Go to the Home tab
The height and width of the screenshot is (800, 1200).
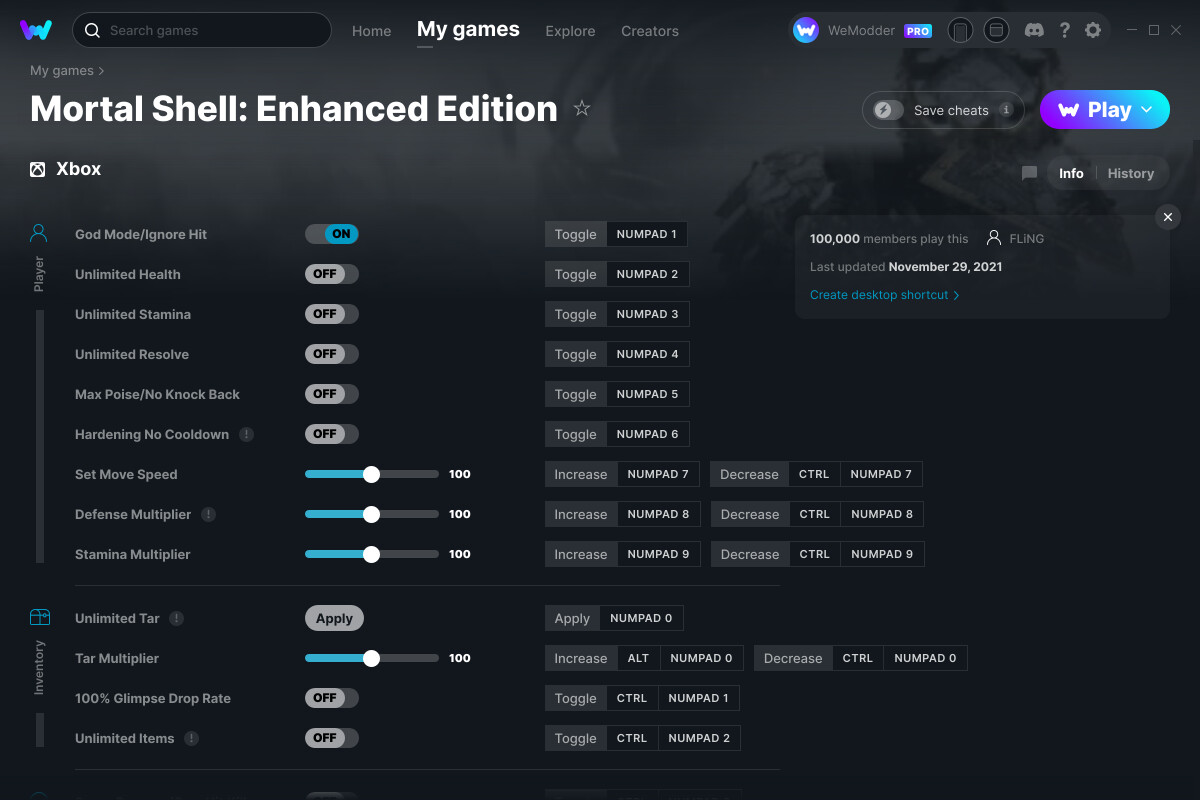coord(371,31)
